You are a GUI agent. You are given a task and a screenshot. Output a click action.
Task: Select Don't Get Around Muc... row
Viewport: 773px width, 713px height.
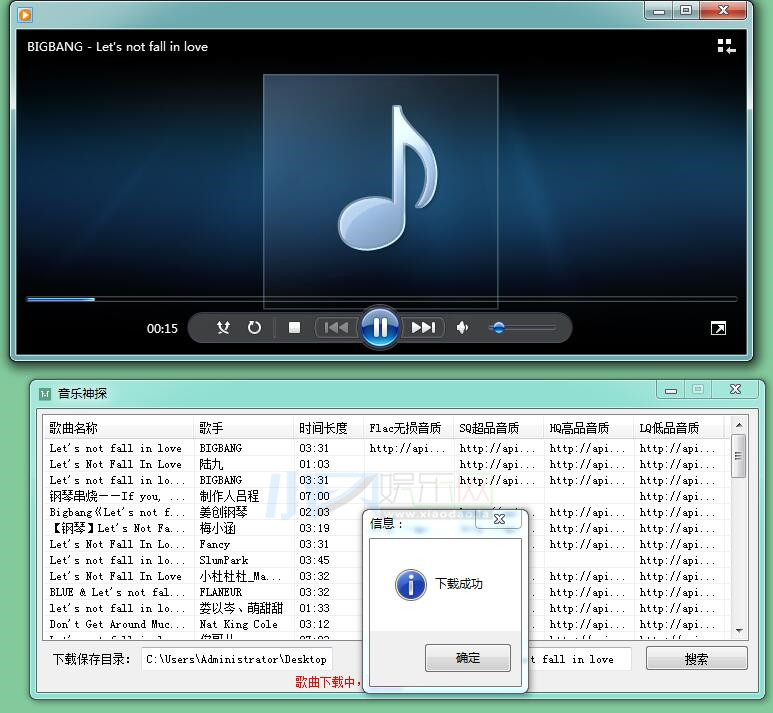(x=387, y=624)
